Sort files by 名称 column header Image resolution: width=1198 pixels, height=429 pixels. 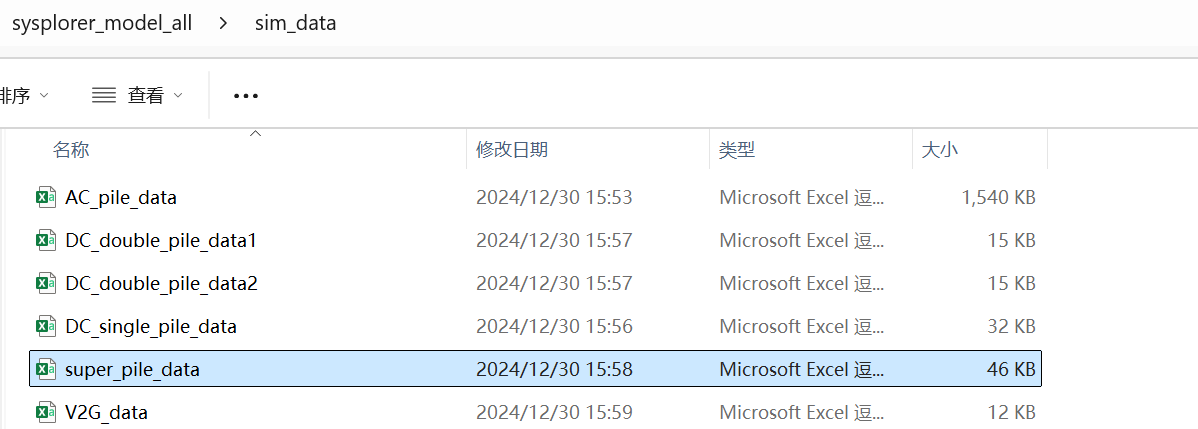tap(71, 149)
